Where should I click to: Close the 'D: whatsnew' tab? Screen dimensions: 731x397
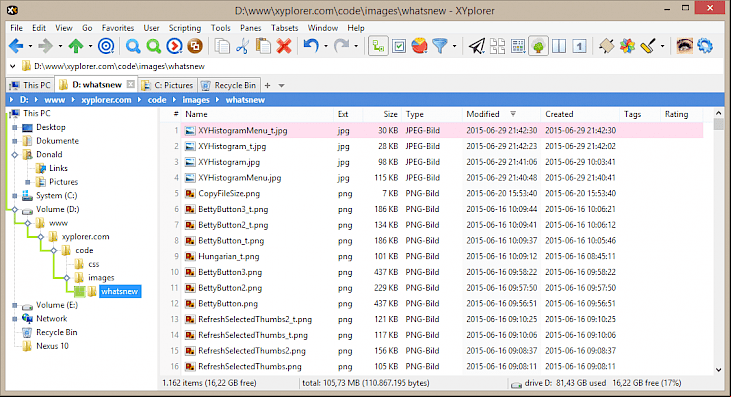click(x=131, y=84)
